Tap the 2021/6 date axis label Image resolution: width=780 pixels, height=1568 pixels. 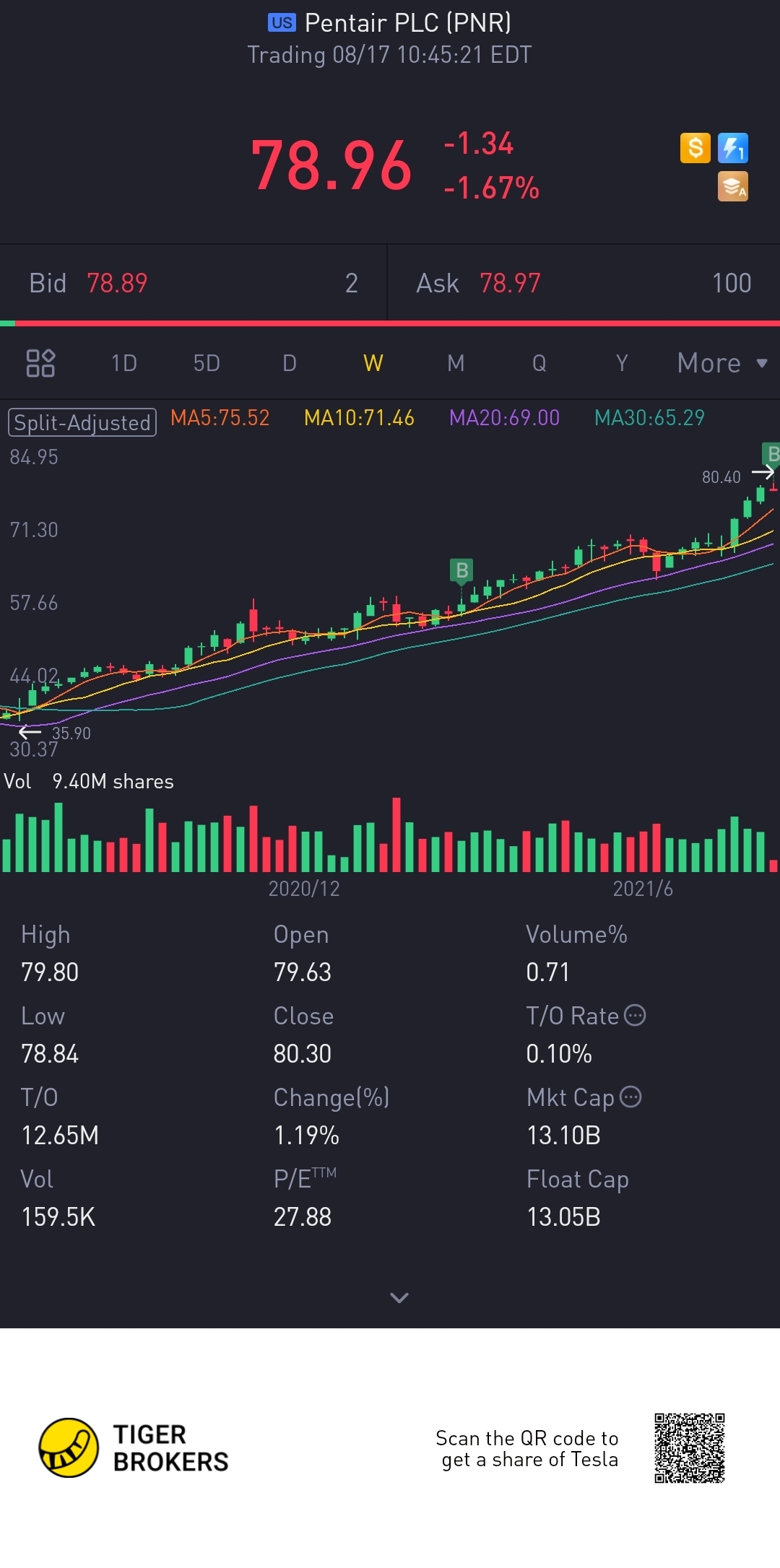click(643, 889)
